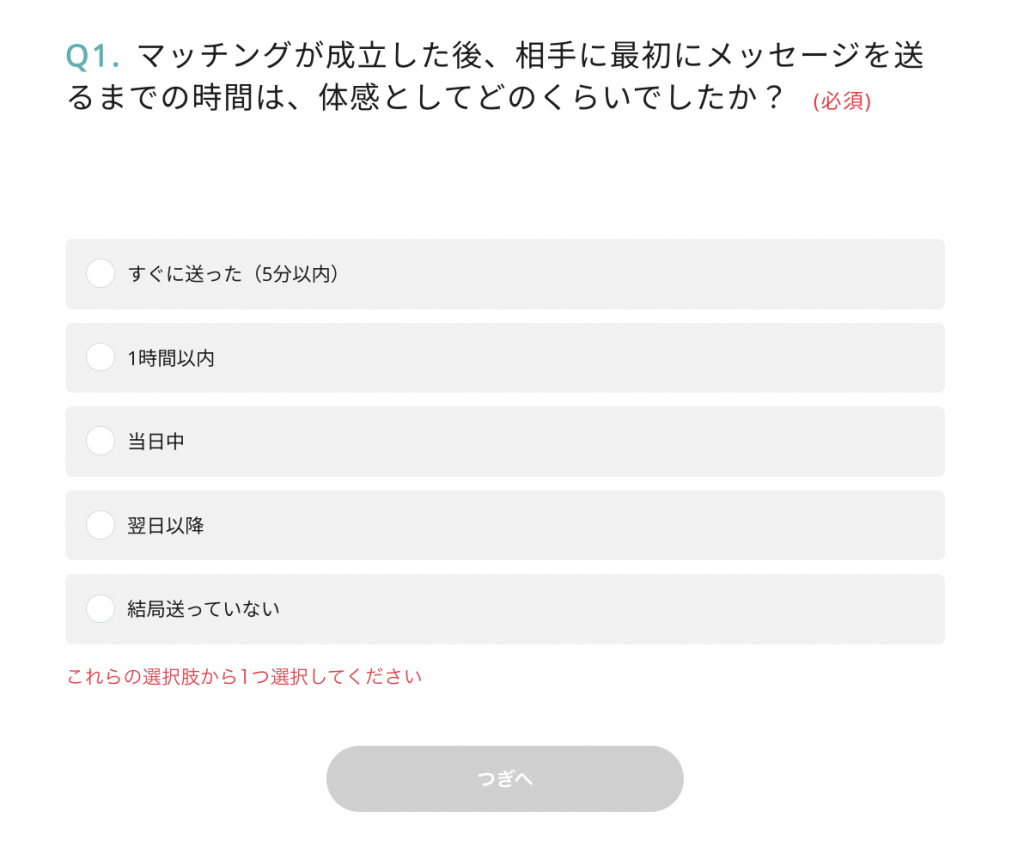This screenshot has height=854, width=1024.
Task: Click the 1時間以内 label text
Action: [x=171, y=358]
